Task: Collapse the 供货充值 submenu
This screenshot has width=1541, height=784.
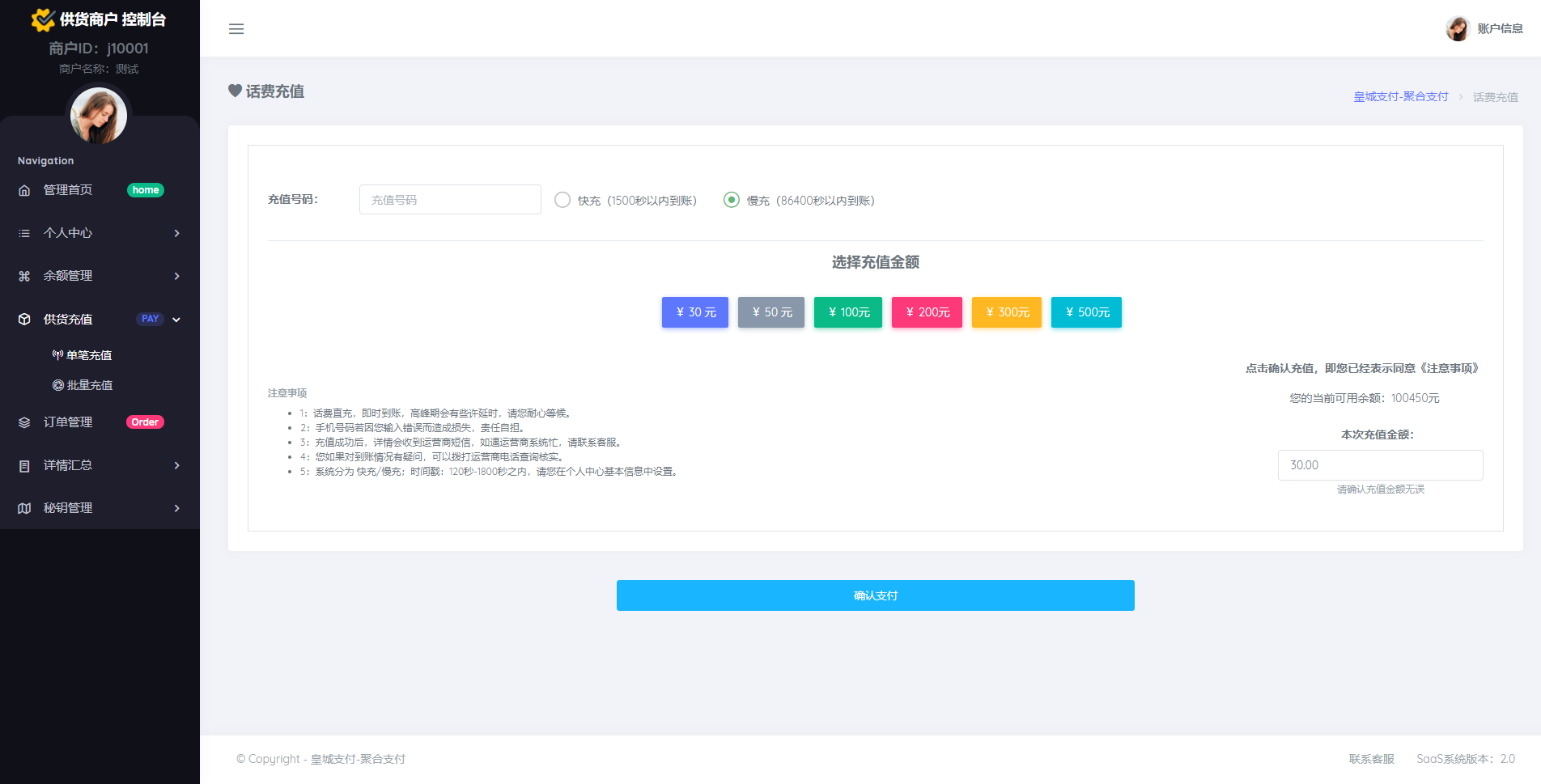Action: click(177, 319)
